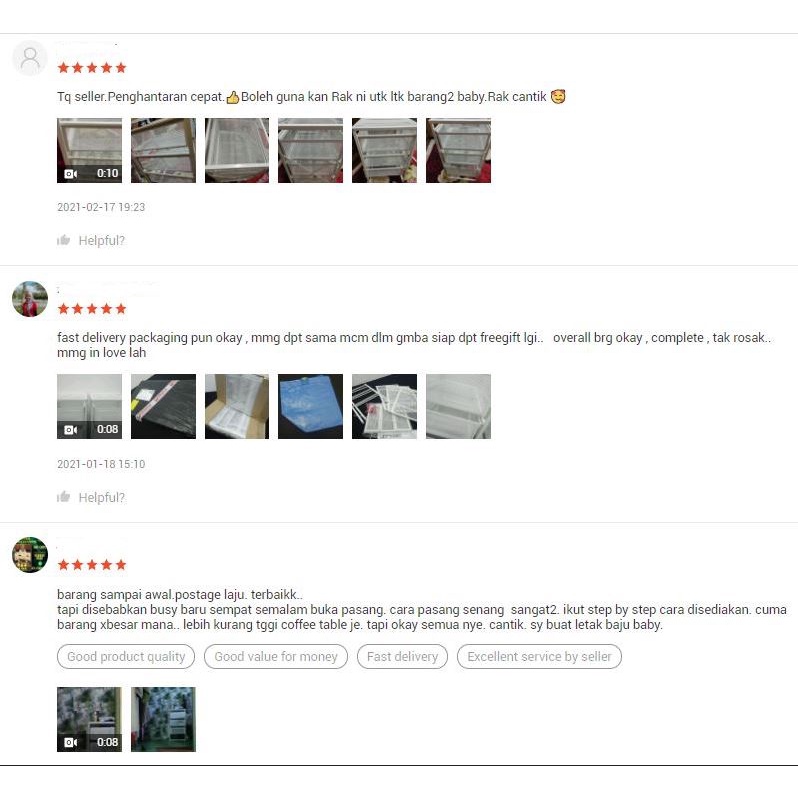Mark the second review as Helpful
The height and width of the screenshot is (798, 798).
click(x=101, y=497)
